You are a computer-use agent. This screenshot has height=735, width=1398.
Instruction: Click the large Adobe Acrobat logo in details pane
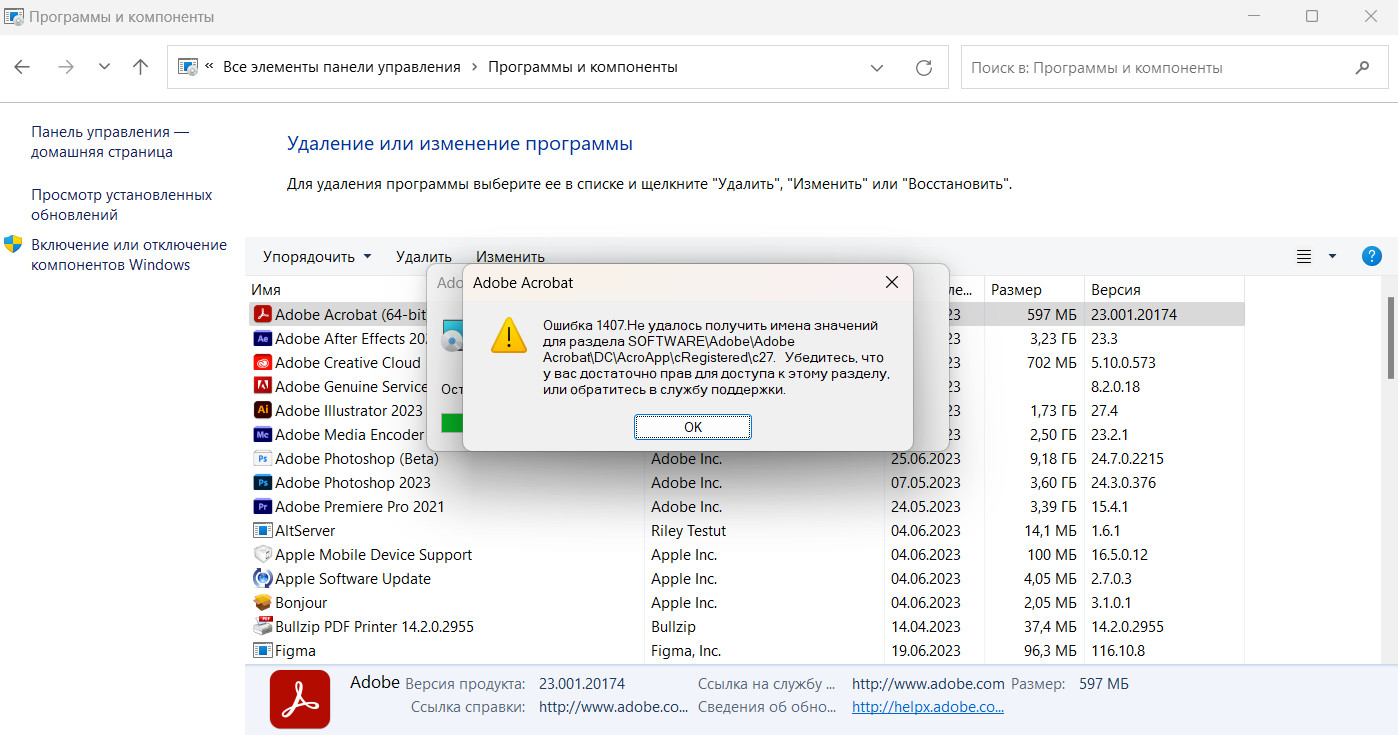(x=300, y=699)
